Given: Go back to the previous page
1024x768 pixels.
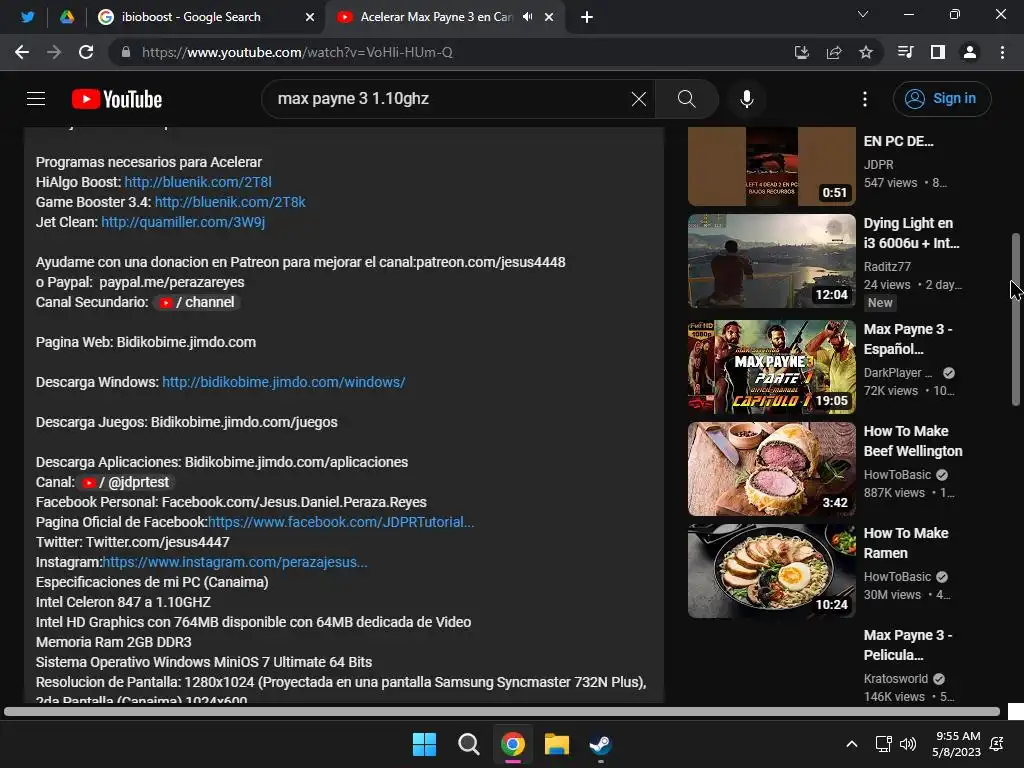Looking at the screenshot, I should (22, 52).
